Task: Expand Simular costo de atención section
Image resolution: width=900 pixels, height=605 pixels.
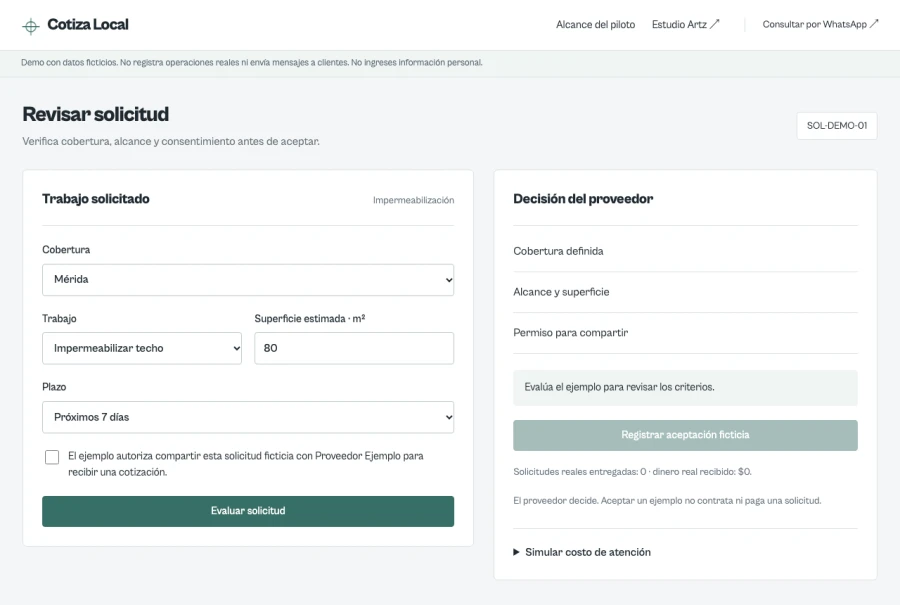Action: tap(582, 552)
